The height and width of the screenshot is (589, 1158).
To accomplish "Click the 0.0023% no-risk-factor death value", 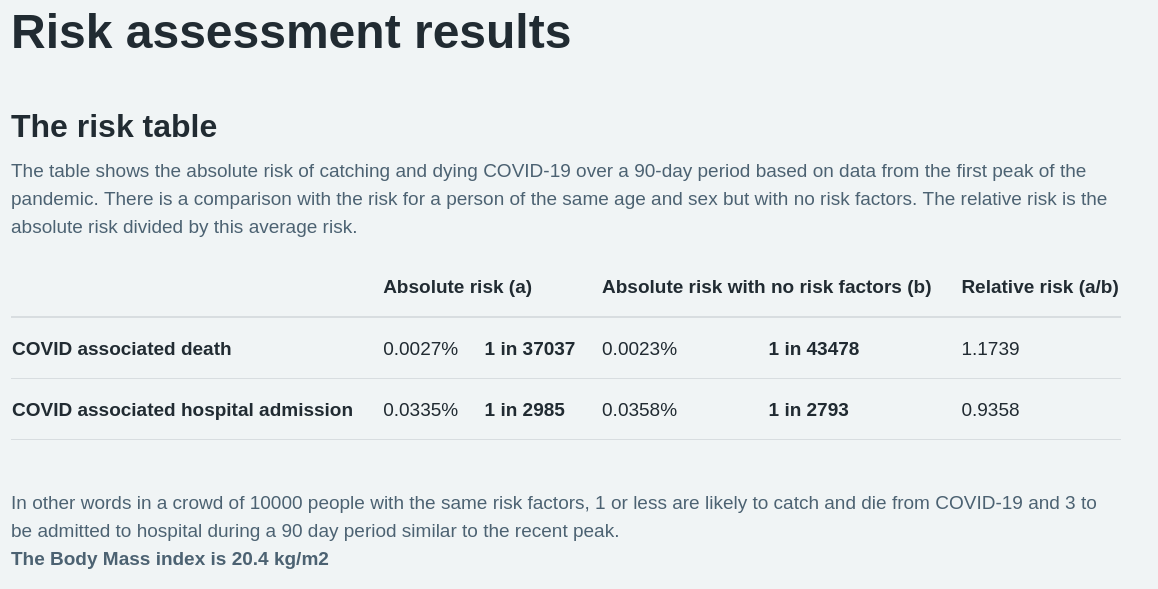I will [x=639, y=349].
